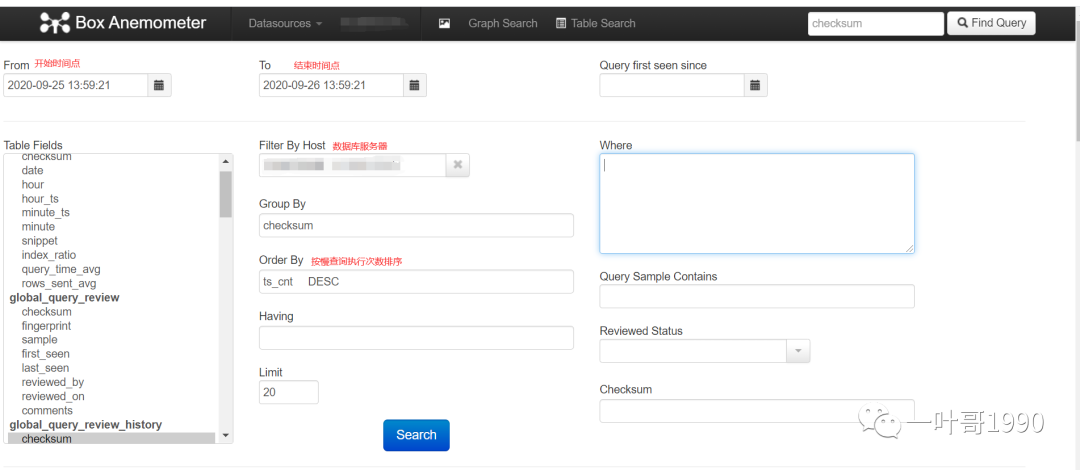Click the From datetime input field
The width and height of the screenshot is (1080, 470).
coord(76,85)
